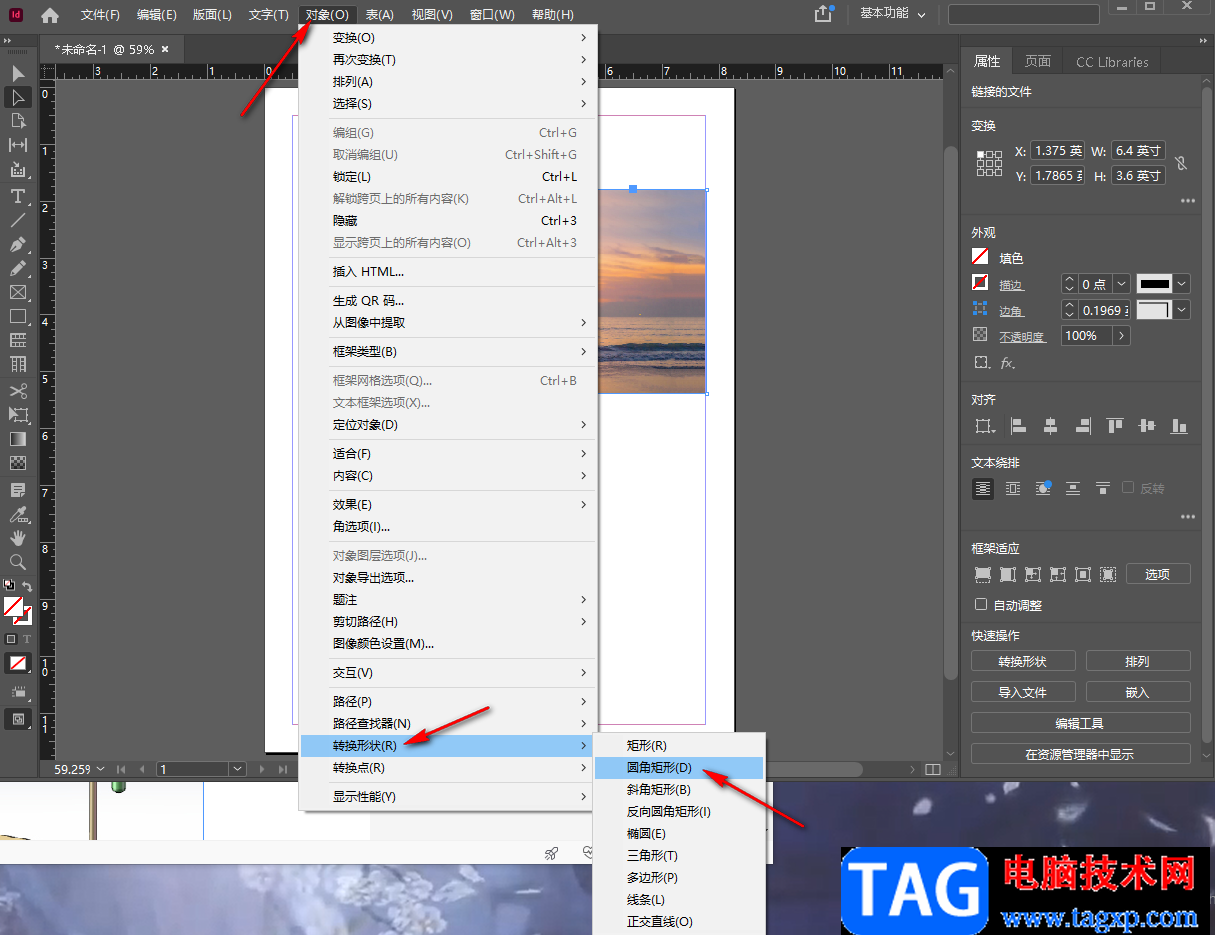Click the 导入文件 button
This screenshot has width=1215, height=935.
click(1023, 692)
